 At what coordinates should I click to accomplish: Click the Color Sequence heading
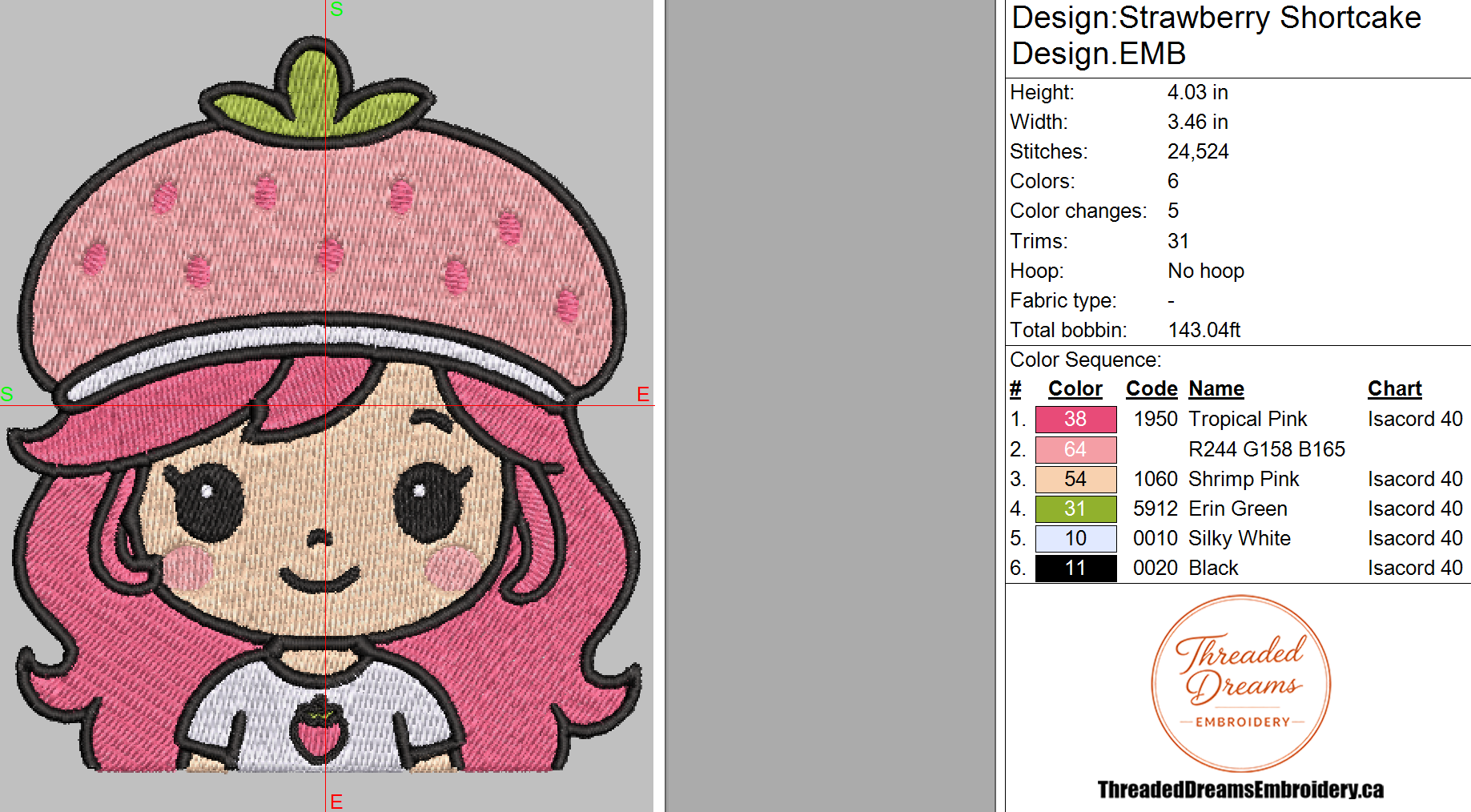(x=1085, y=360)
